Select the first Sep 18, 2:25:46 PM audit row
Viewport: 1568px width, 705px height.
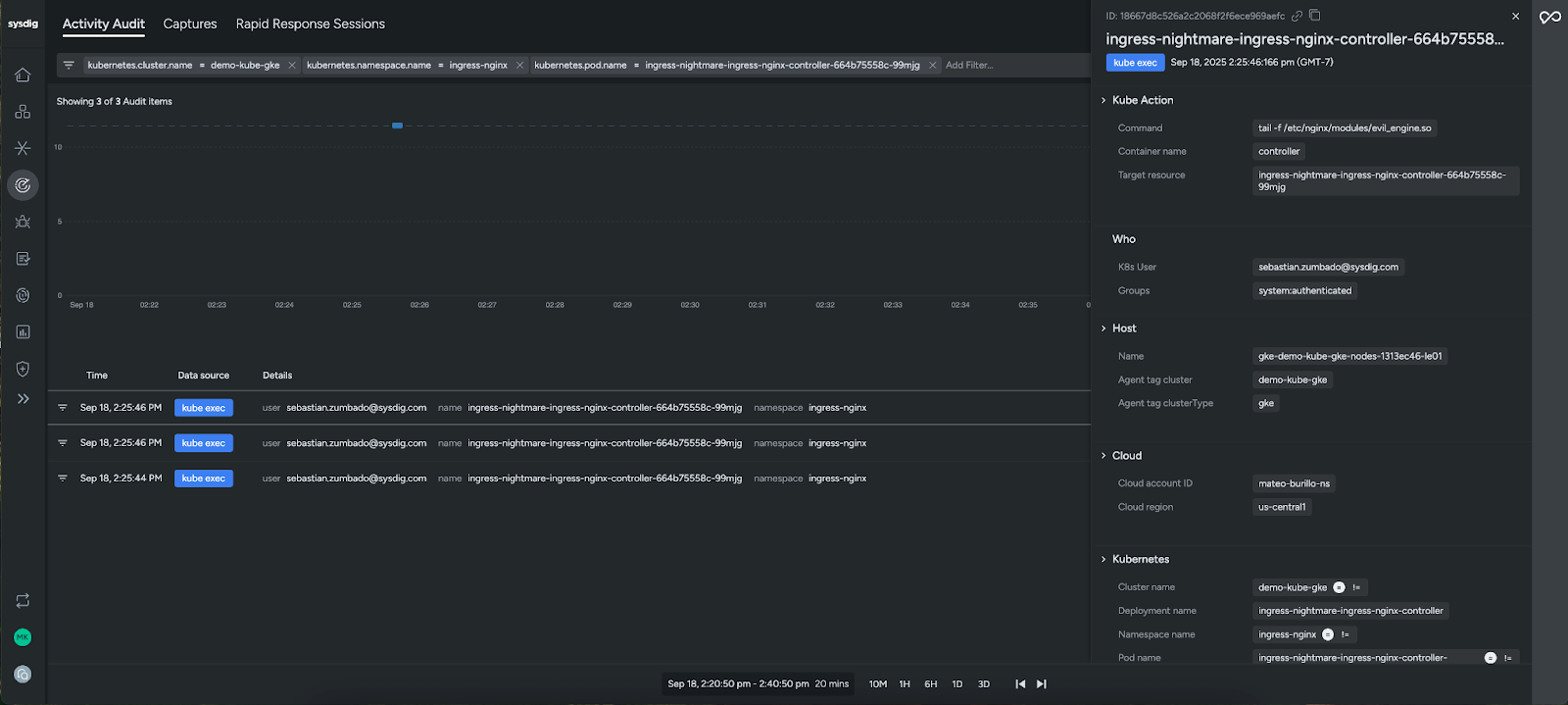pos(569,408)
